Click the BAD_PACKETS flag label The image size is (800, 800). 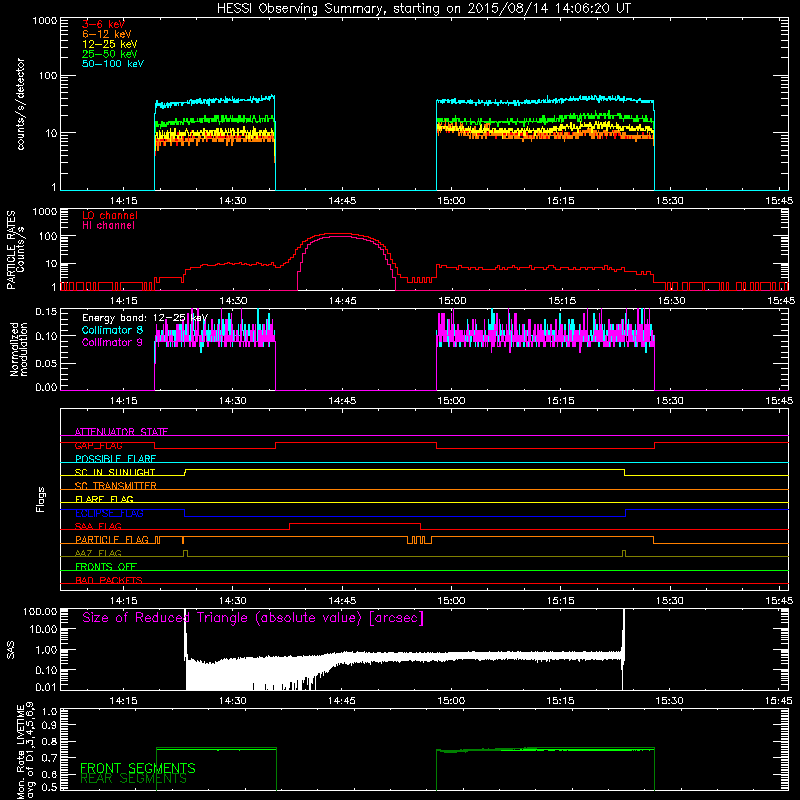click(109, 580)
